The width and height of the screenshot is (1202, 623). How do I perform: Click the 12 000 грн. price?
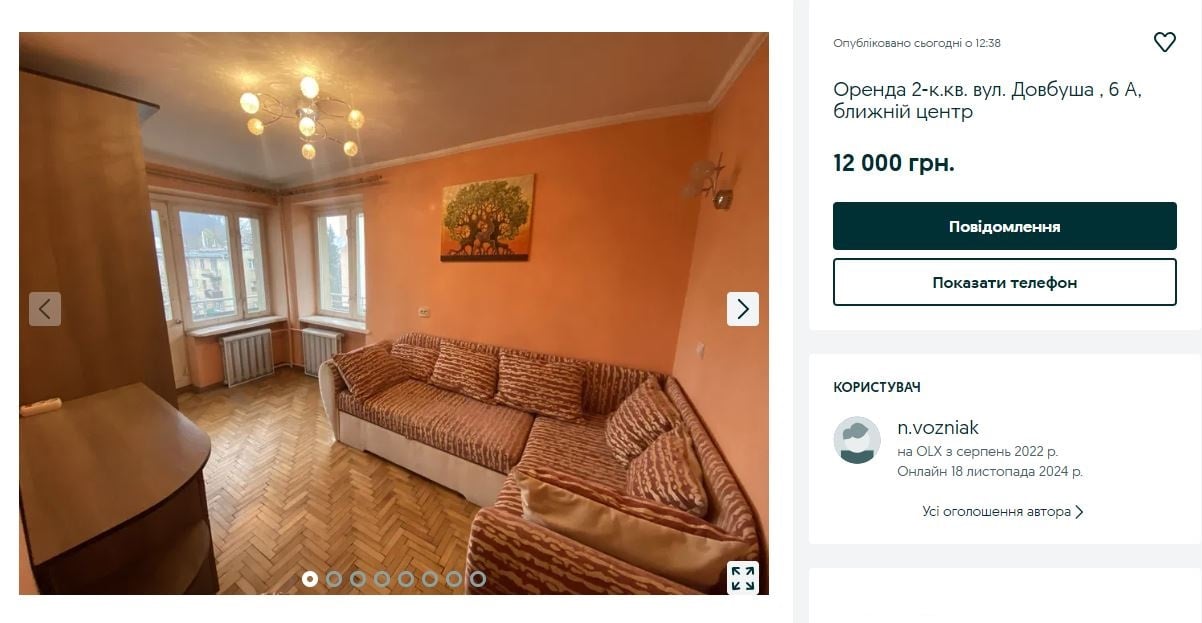[x=894, y=163]
